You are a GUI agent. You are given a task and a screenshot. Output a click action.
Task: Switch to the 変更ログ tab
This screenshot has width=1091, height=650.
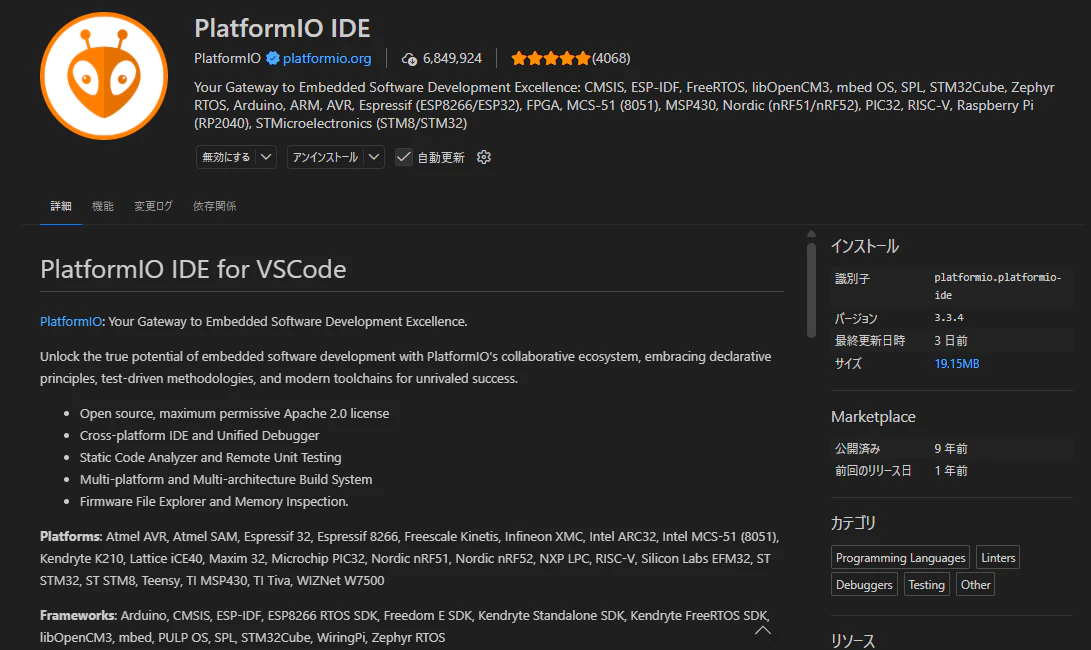pyautogui.click(x=153, y=206)
